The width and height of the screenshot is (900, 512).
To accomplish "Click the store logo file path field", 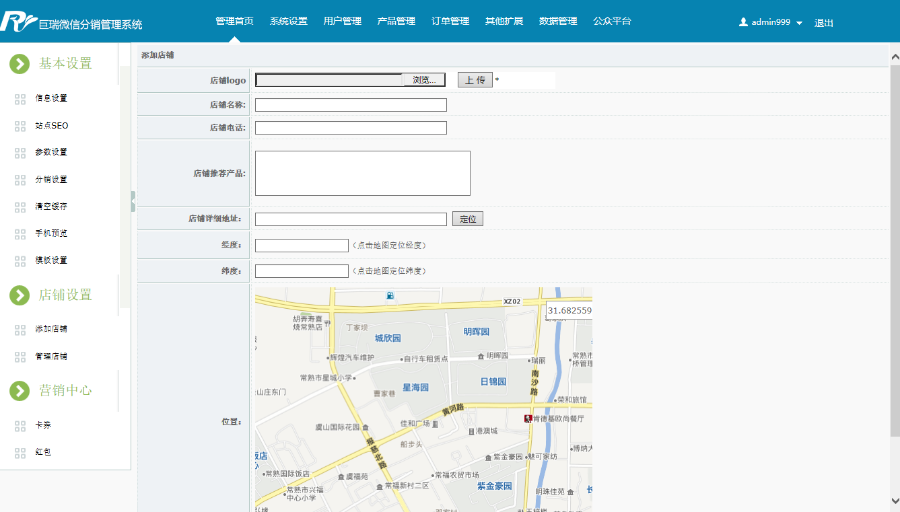I will tap(329, 80).
